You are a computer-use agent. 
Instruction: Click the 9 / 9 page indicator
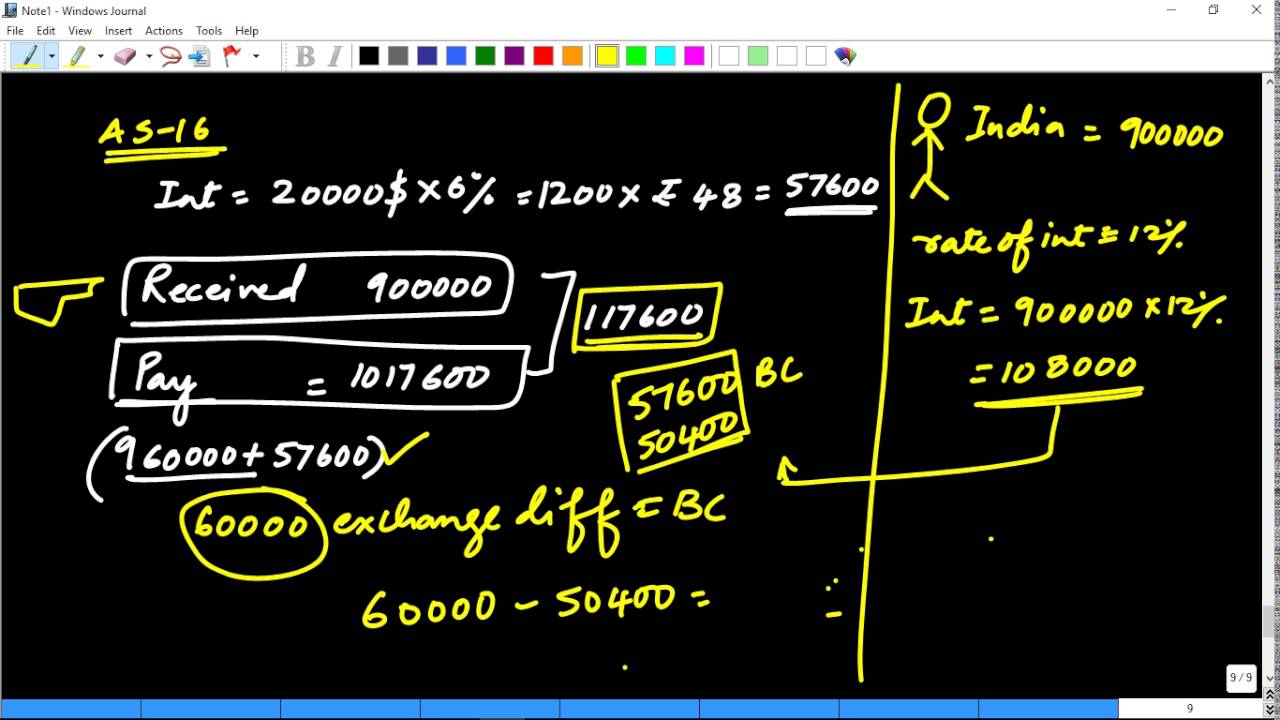click(x=1240, y=677)
